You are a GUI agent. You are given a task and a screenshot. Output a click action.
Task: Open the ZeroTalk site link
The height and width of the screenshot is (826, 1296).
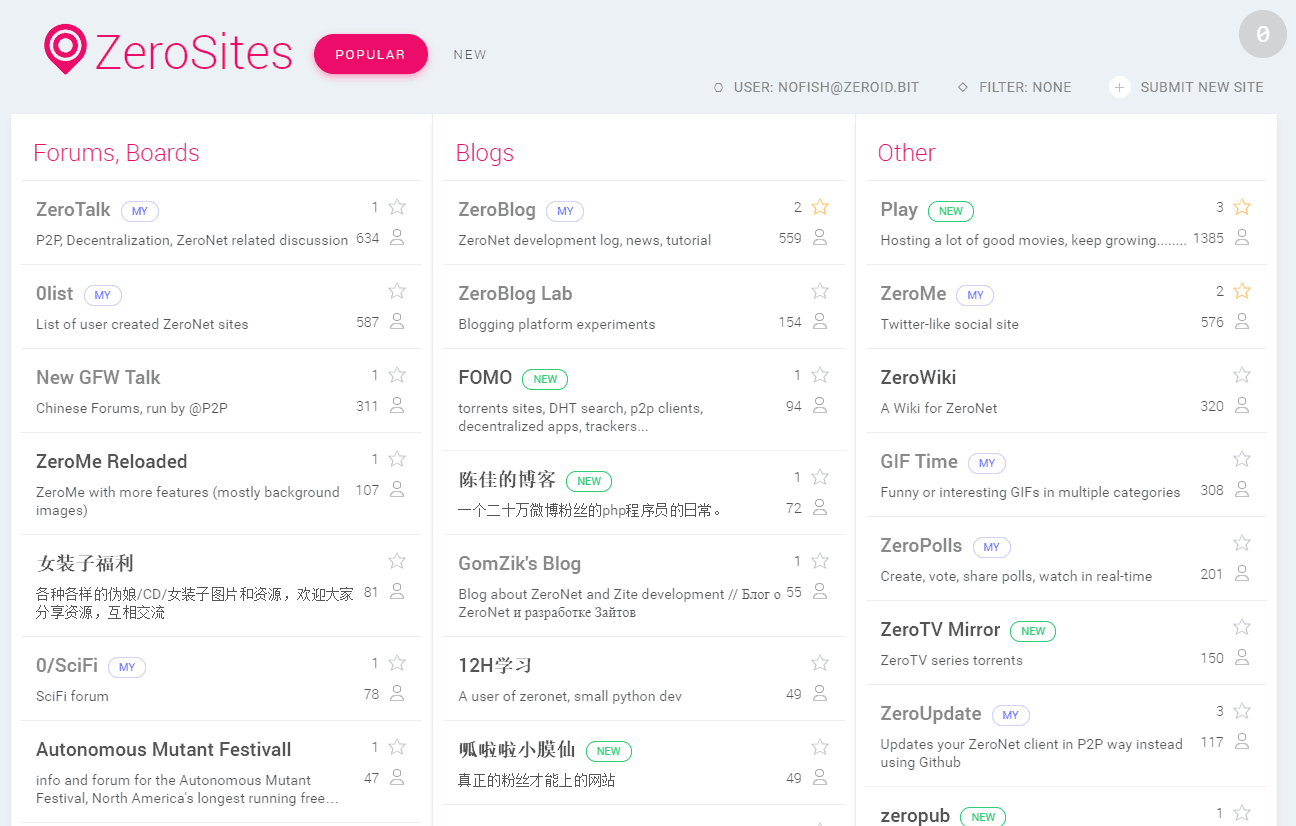point(73,209)
